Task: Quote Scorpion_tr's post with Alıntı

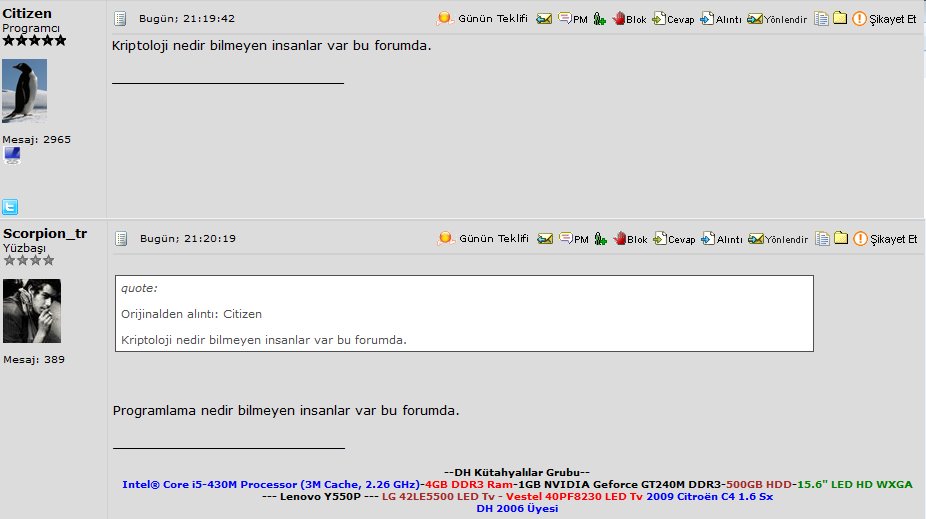Action: [721, 239]
